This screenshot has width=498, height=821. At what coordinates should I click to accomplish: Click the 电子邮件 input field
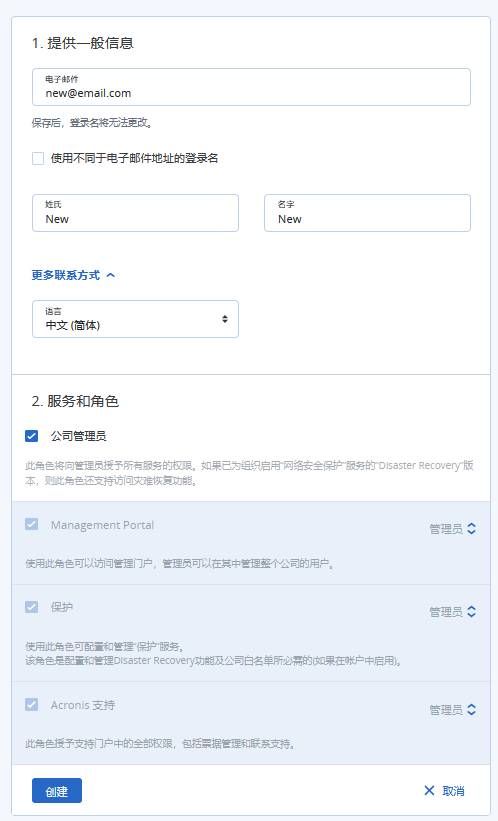(251, 87)
